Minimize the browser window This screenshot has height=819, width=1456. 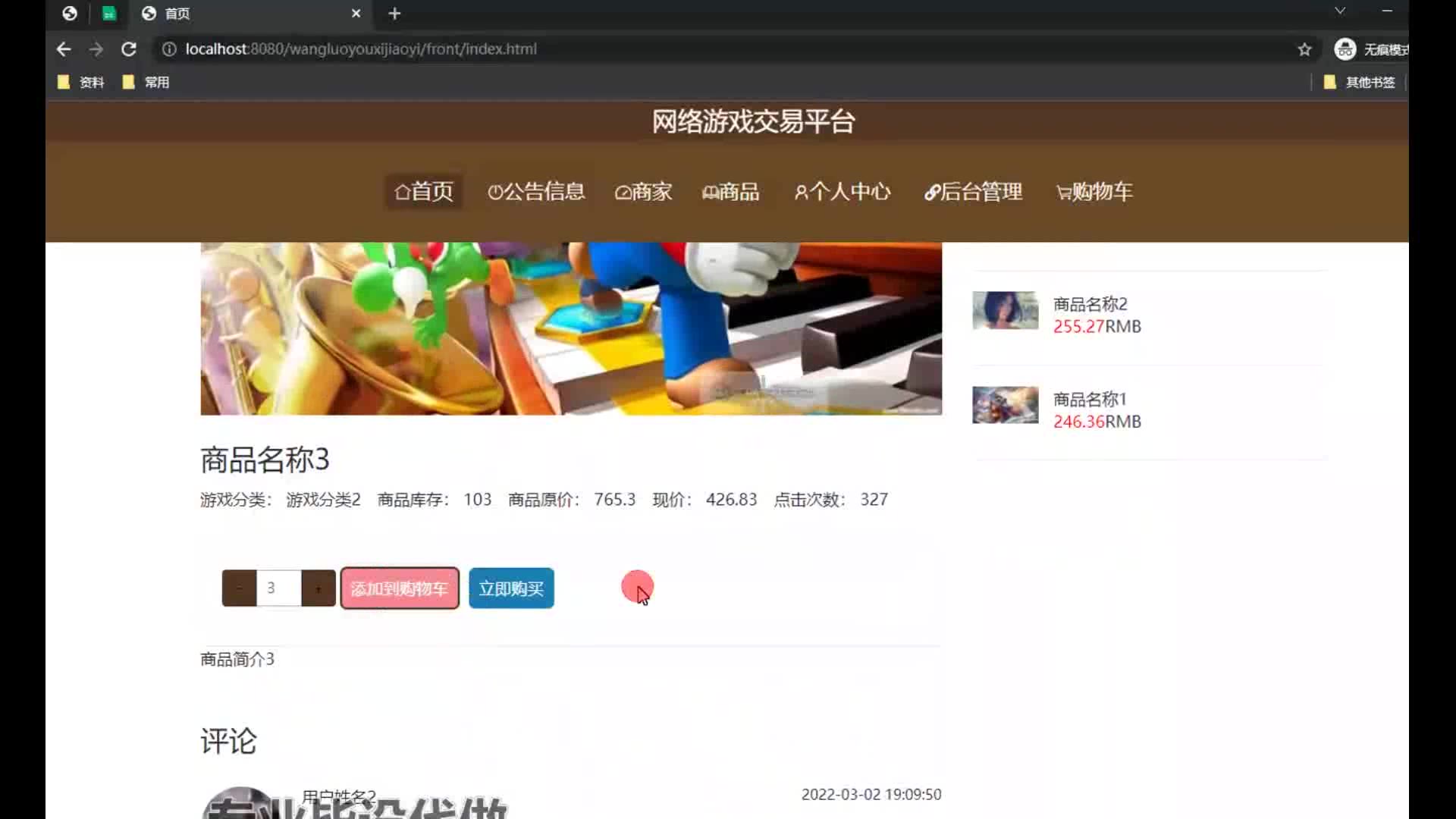tap(1387, 11)
